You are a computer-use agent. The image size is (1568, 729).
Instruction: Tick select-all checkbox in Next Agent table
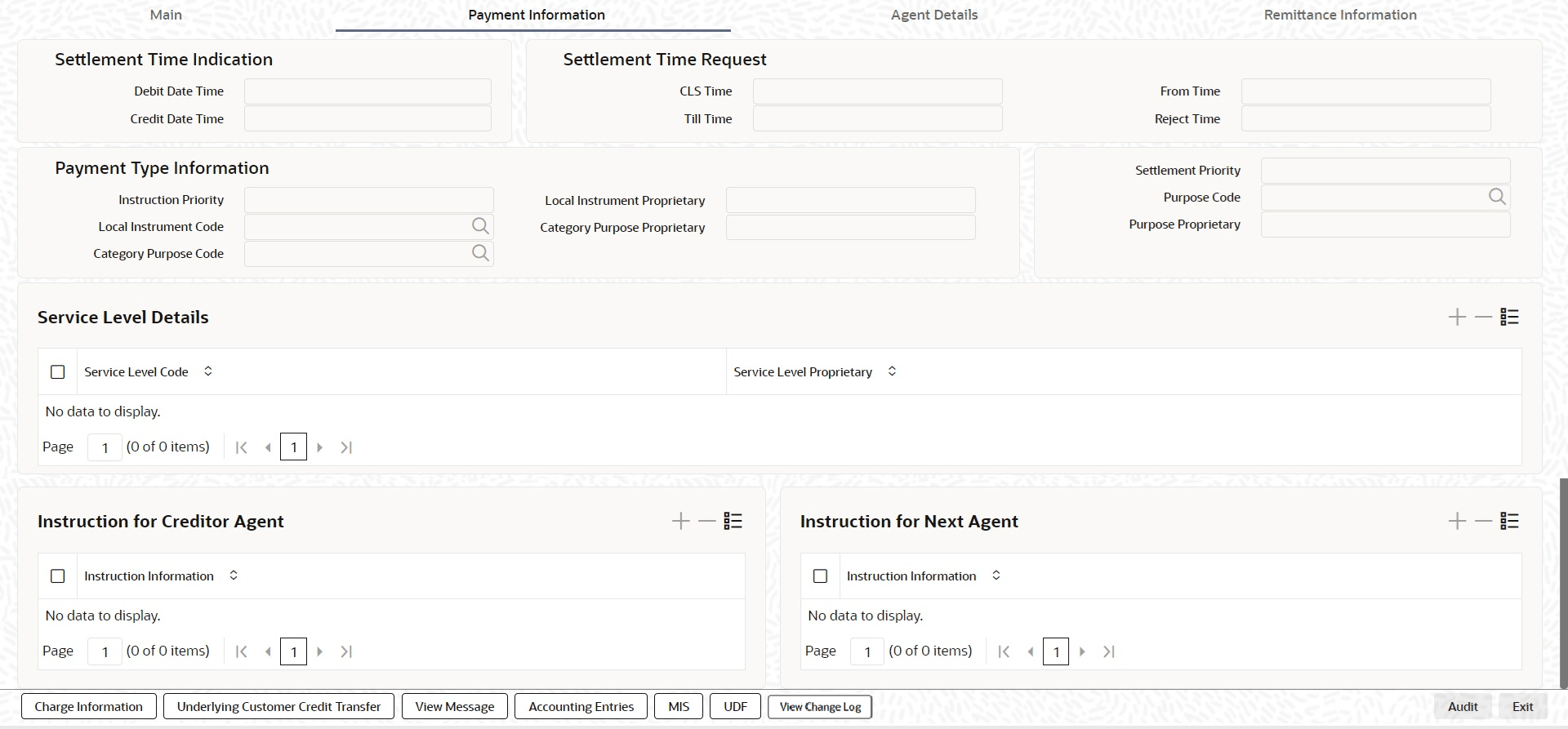tap(821, 576)
